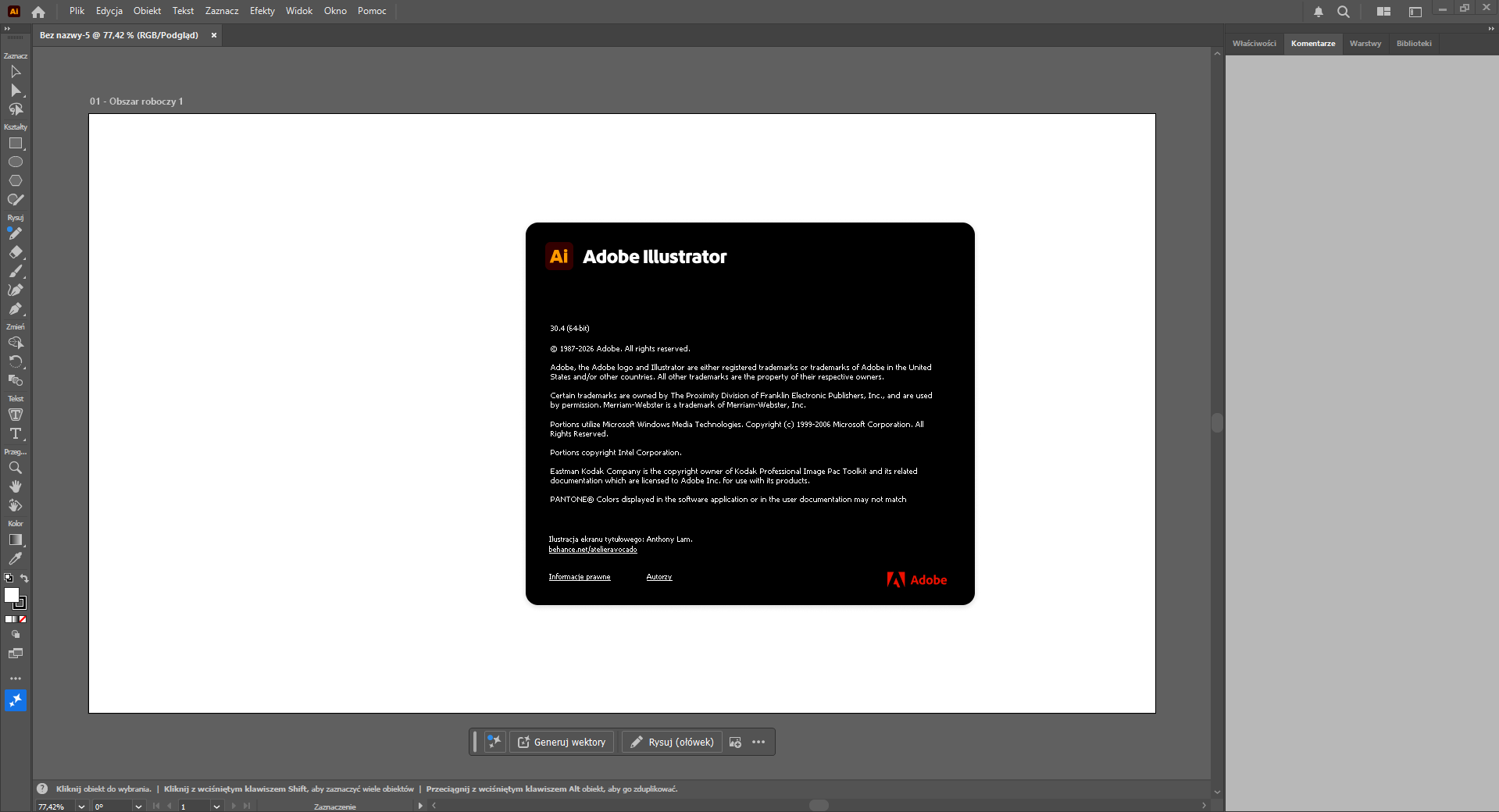Open notifications bell icon

(1319, 12)
